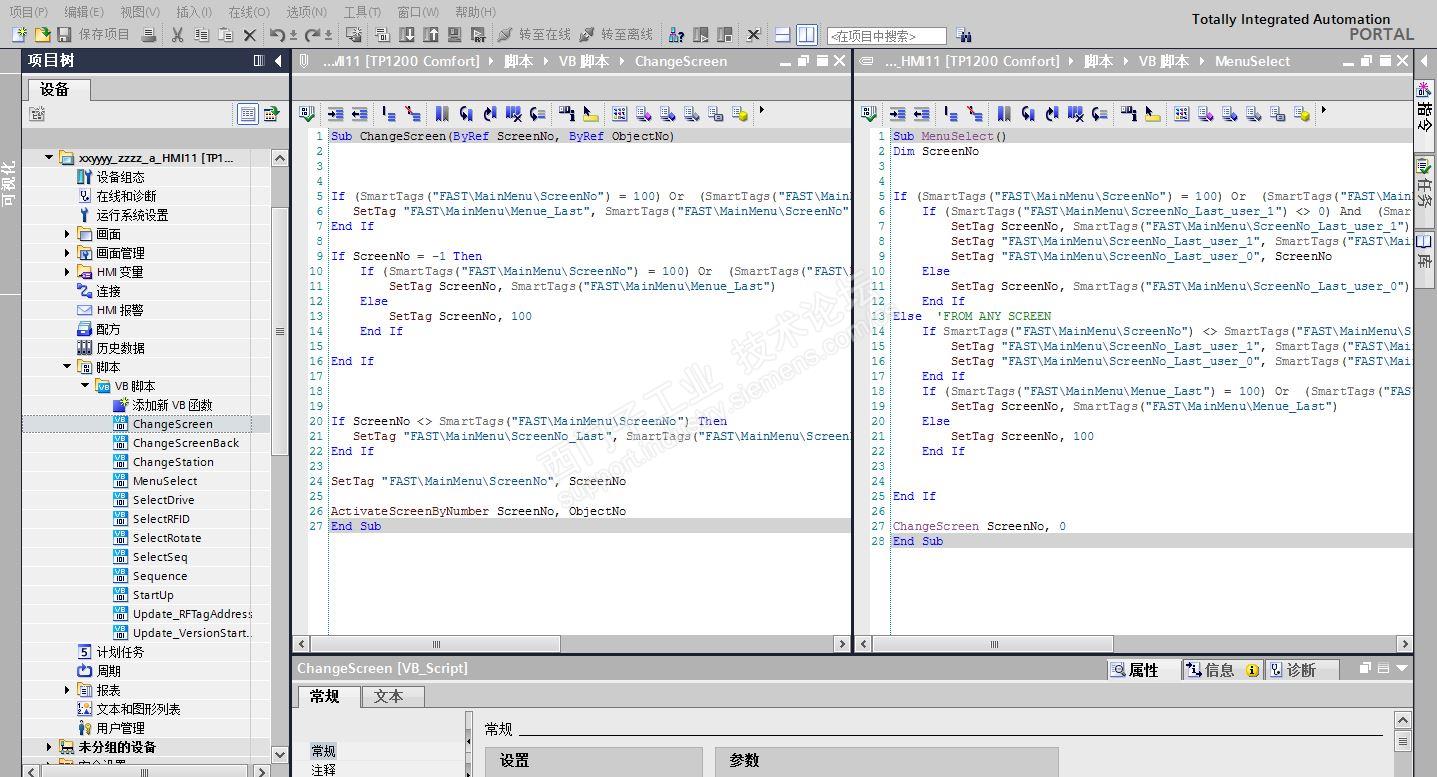The image size is (1437, 777).
Task: Click the Cut scissors icon
Action: pyautogui.click(x=177, y=35)
